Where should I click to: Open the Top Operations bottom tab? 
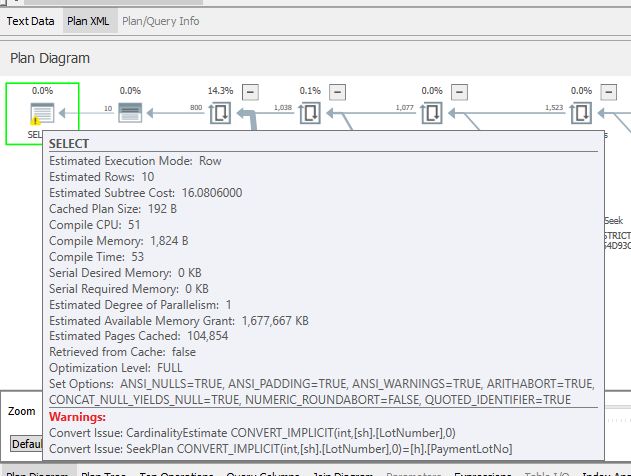click(x=176, y=473)
